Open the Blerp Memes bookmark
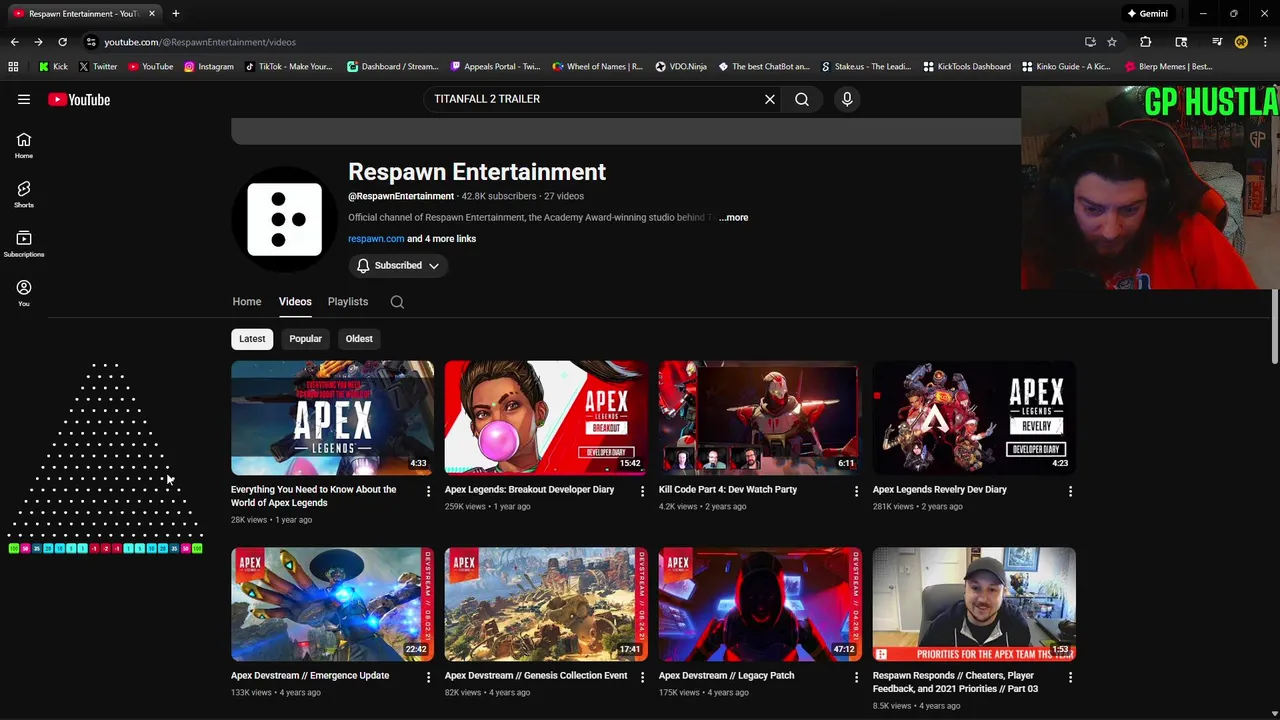 click(1168, 66)
